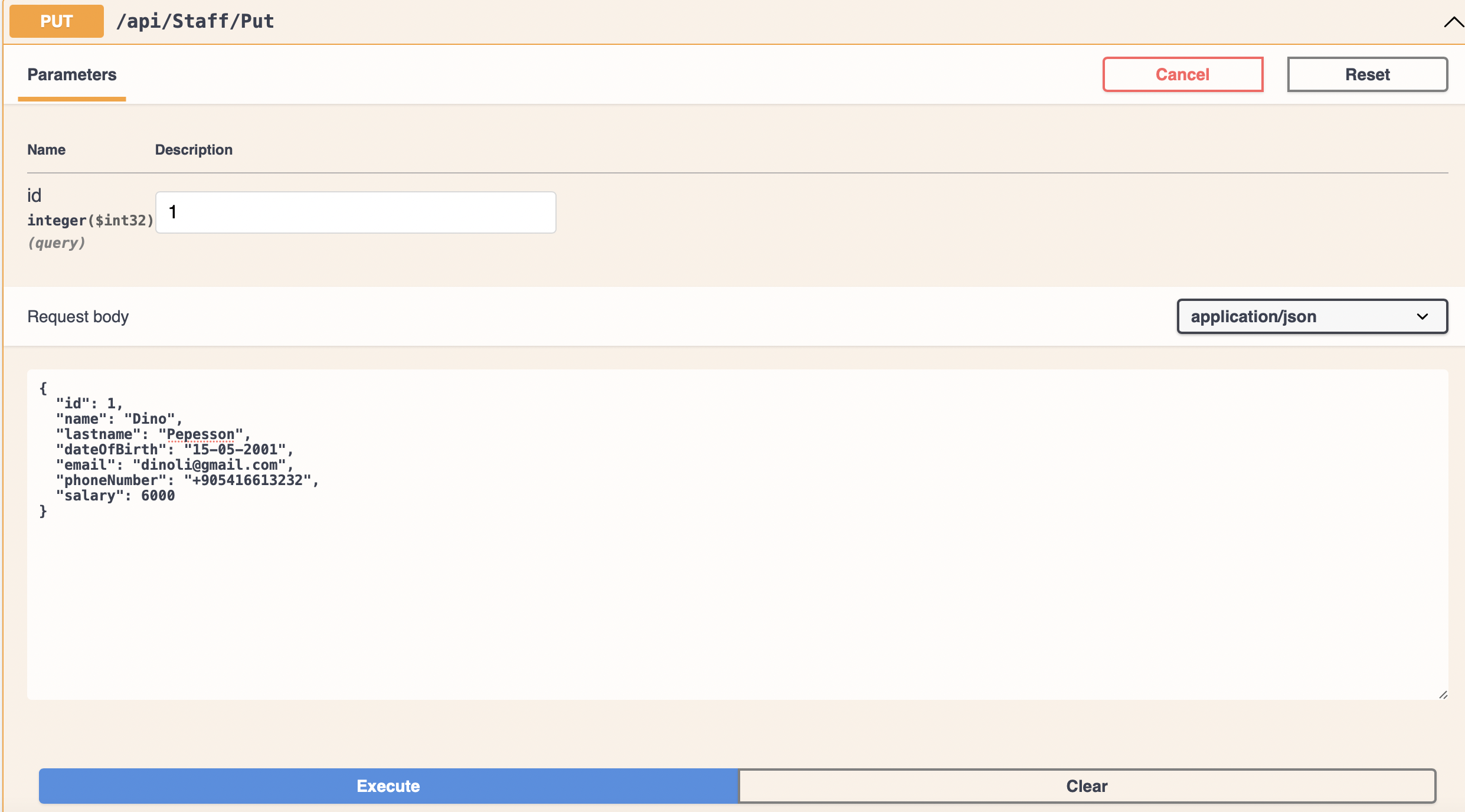
Task: Click the Description column header
Action: pos(194,149)
